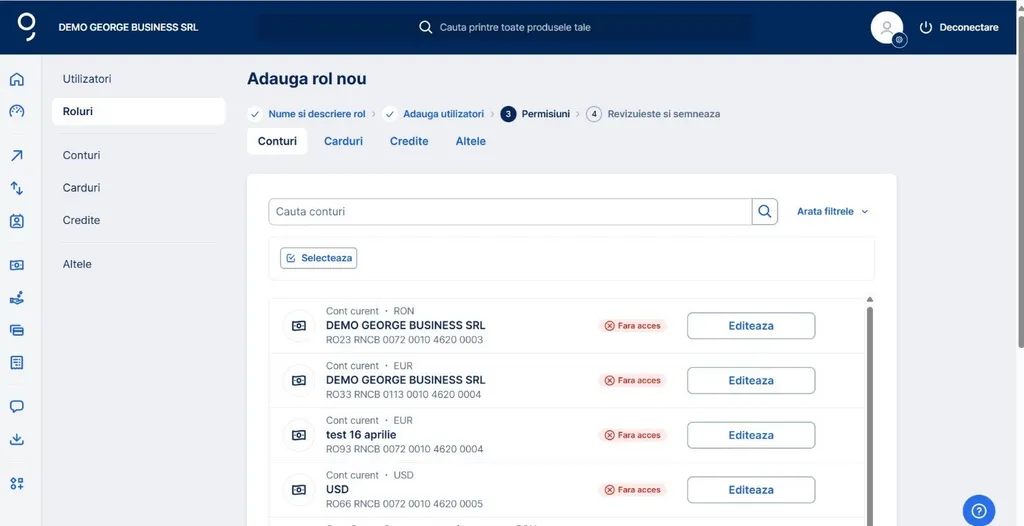Click Editeaza for the USD account

[x=750, y=490]
